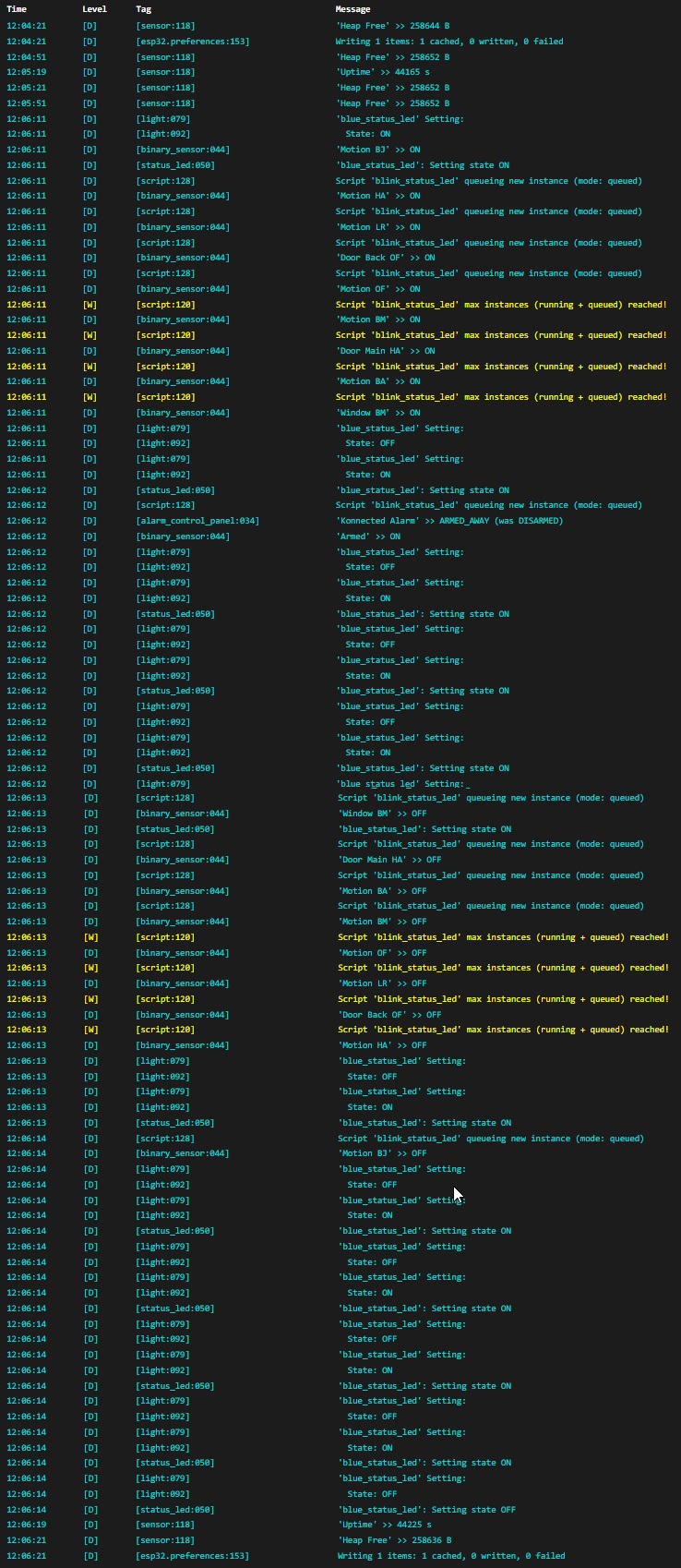
Task: Select the 'Heap Free' >> 258636 B entry
Action: click(x=394, y=1540)
